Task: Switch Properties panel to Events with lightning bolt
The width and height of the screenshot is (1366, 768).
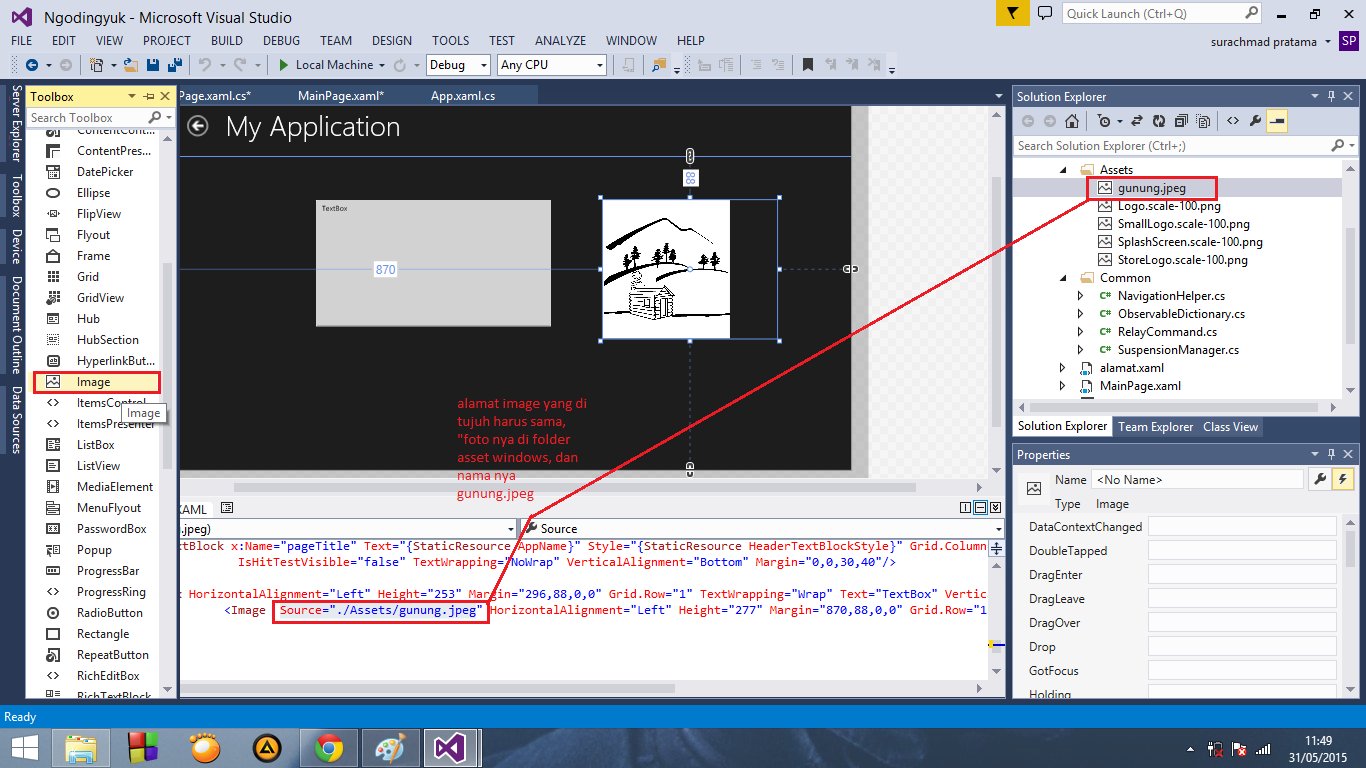Action: pos(1344,478)
